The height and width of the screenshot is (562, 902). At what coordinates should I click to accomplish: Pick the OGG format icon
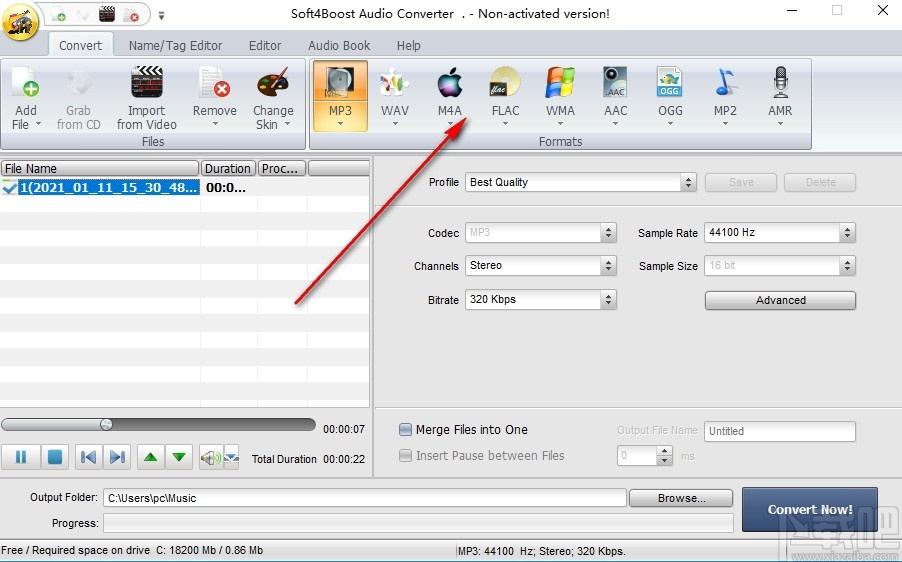click(x=670, y=82)
